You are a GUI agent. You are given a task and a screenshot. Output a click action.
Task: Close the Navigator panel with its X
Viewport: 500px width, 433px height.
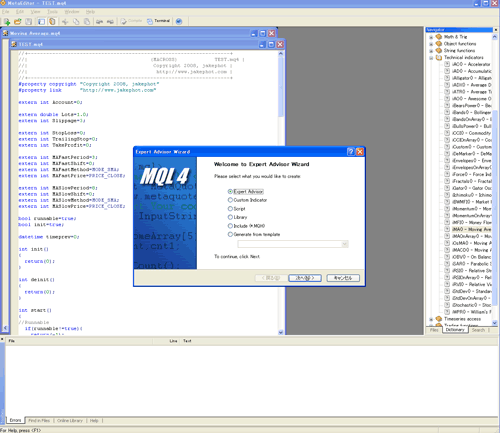(x=495, y=30)
